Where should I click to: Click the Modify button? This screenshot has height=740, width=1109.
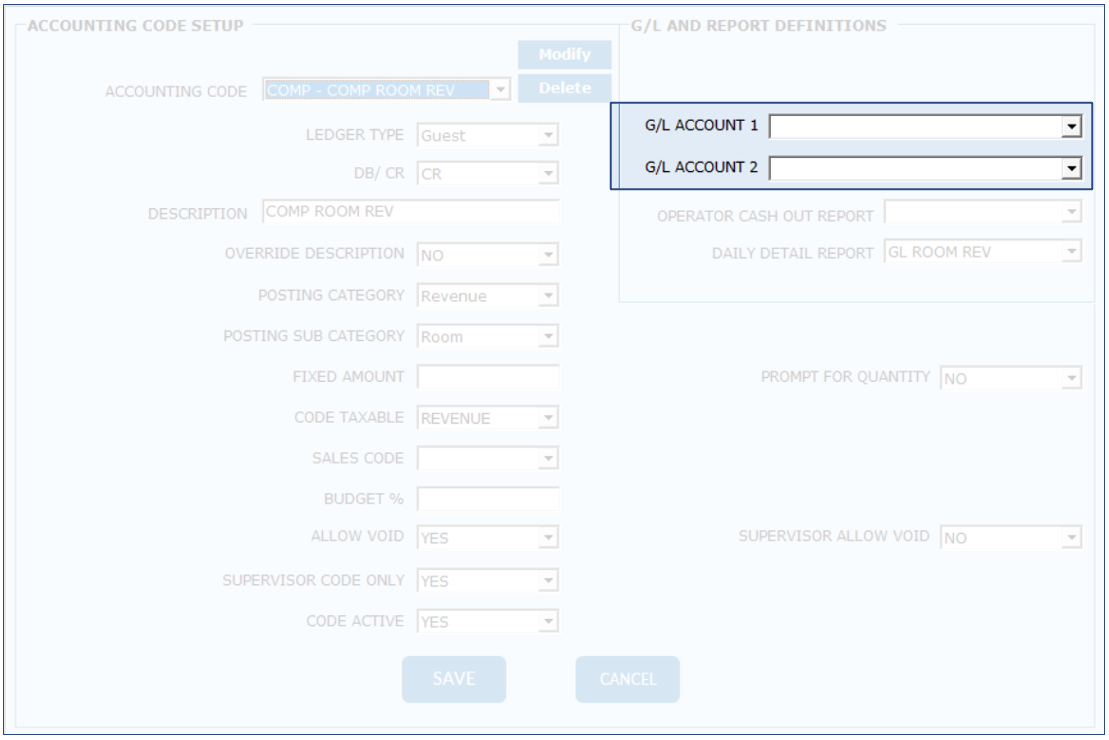tap(564, 55)
